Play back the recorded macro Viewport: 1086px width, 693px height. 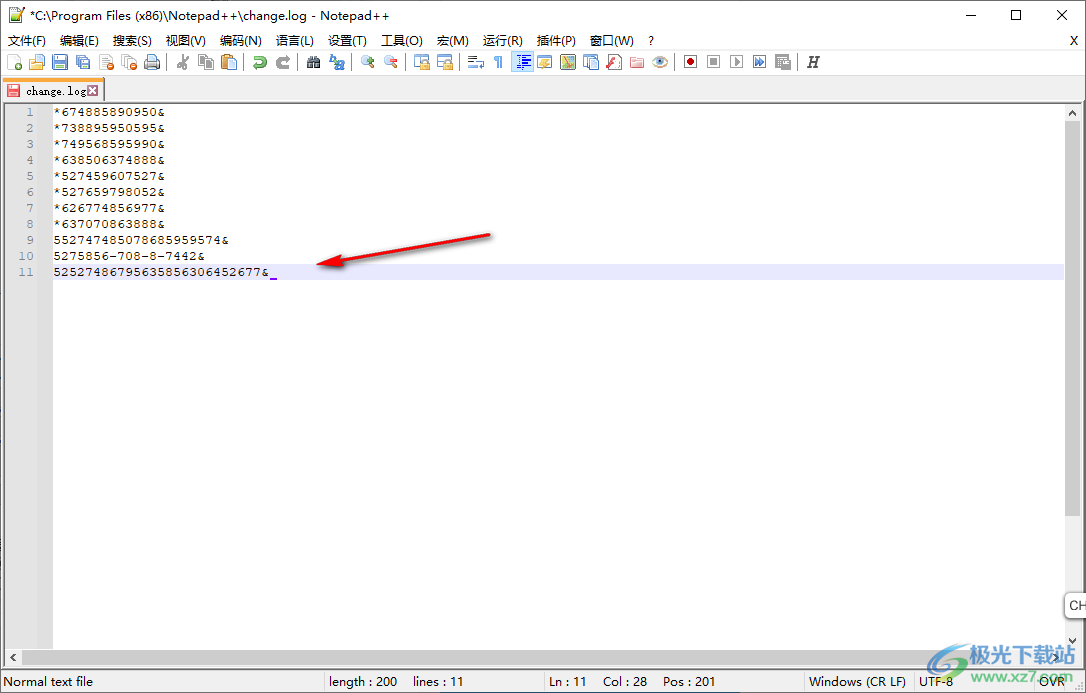tap(736, 62)
